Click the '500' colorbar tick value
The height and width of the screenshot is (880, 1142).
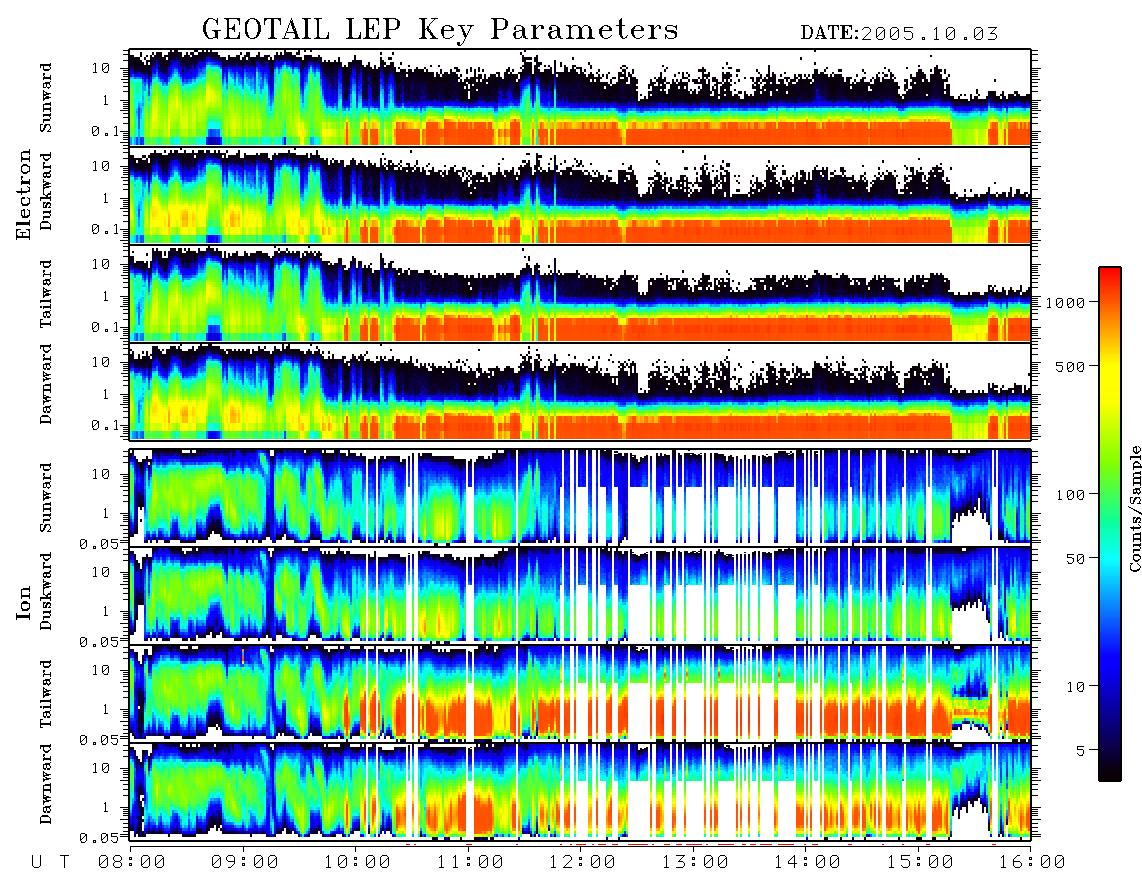[x=1070, y=366]
